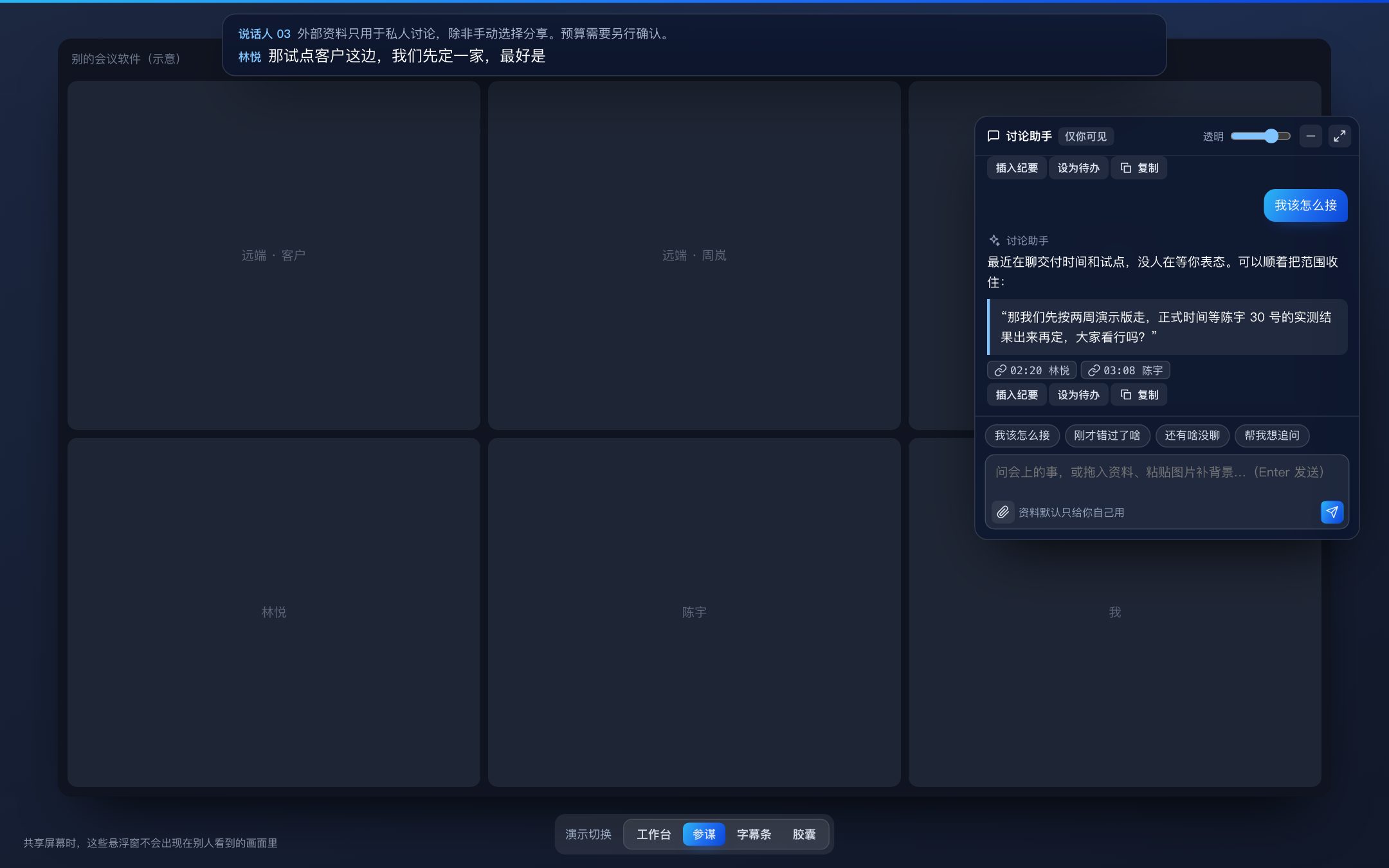Adjust the 透明 transparency slider
Viewport: 1389px width, 868px height.
(x=1260, y=136)
